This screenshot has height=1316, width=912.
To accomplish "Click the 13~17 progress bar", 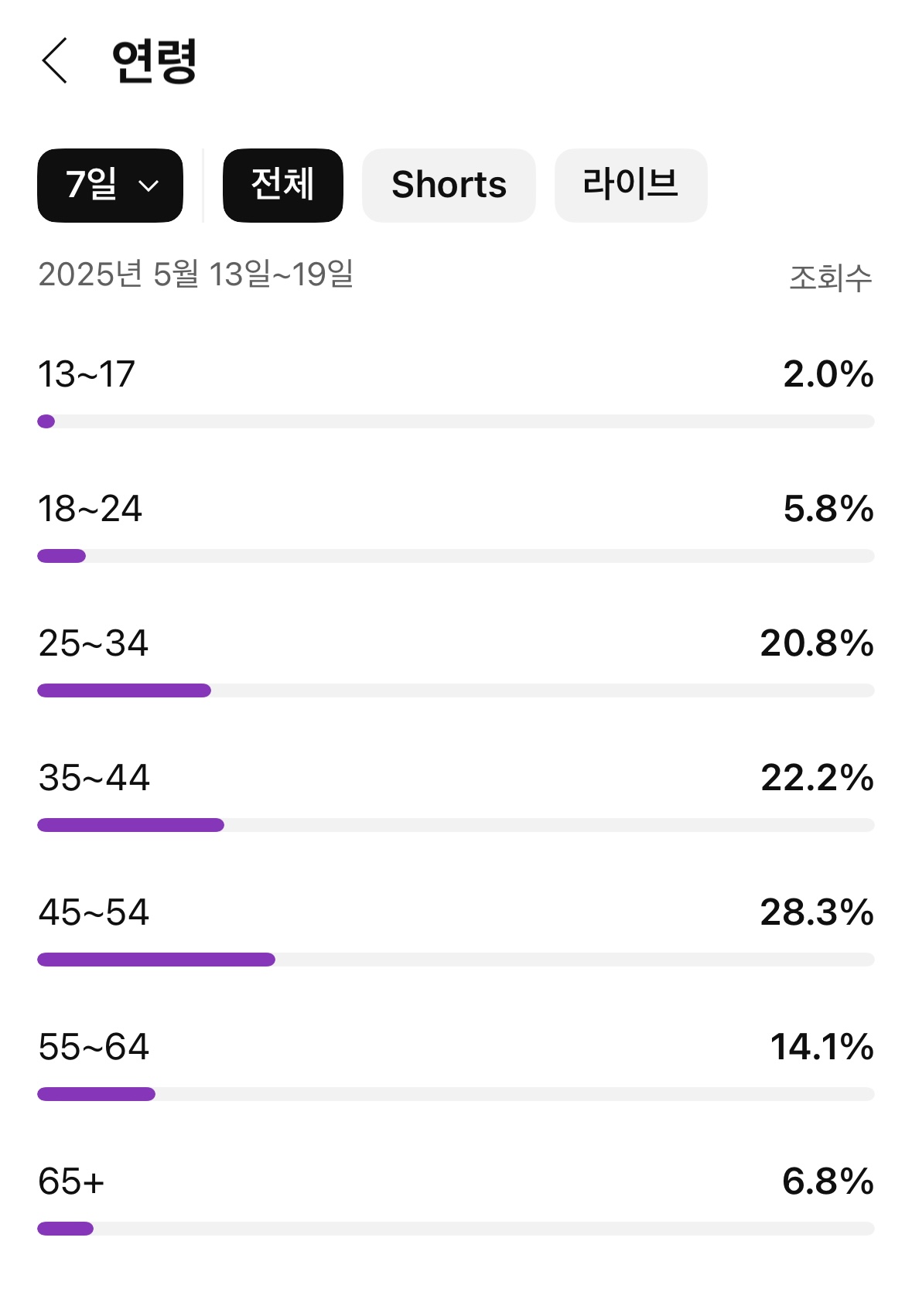I will pyautogui.click(x=456, y=421).
